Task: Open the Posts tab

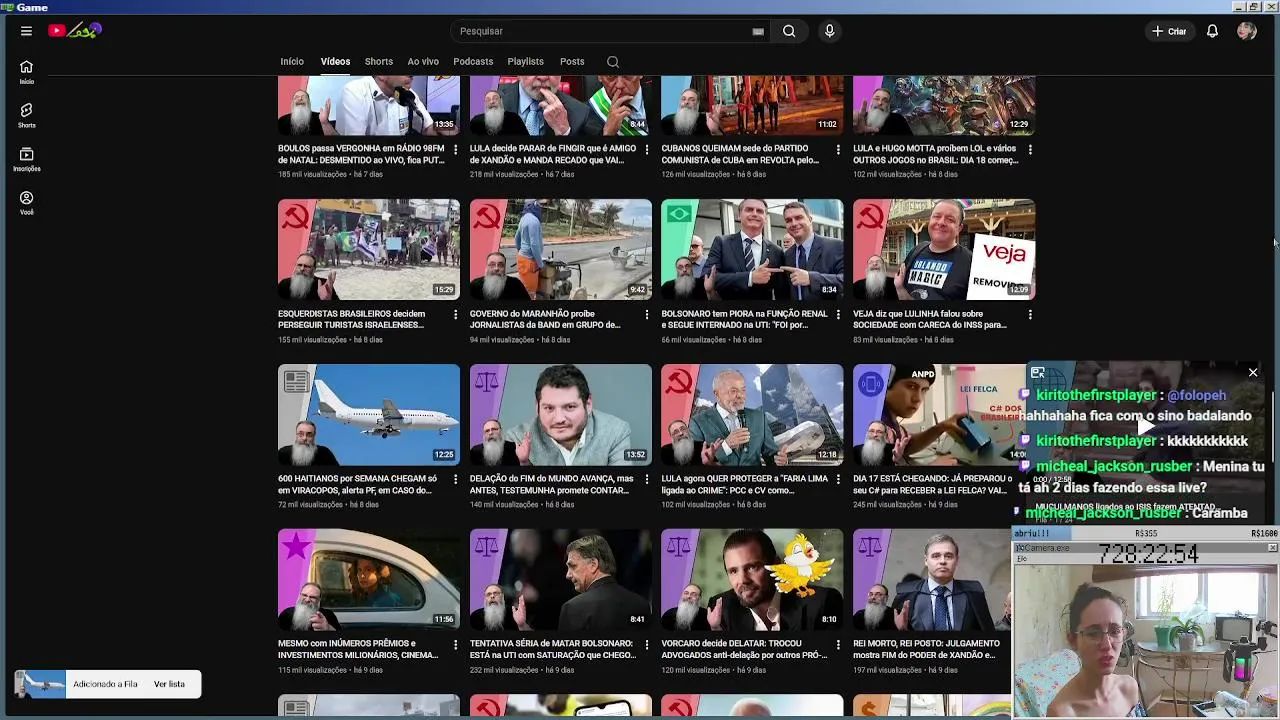Action: pos(572,62)
